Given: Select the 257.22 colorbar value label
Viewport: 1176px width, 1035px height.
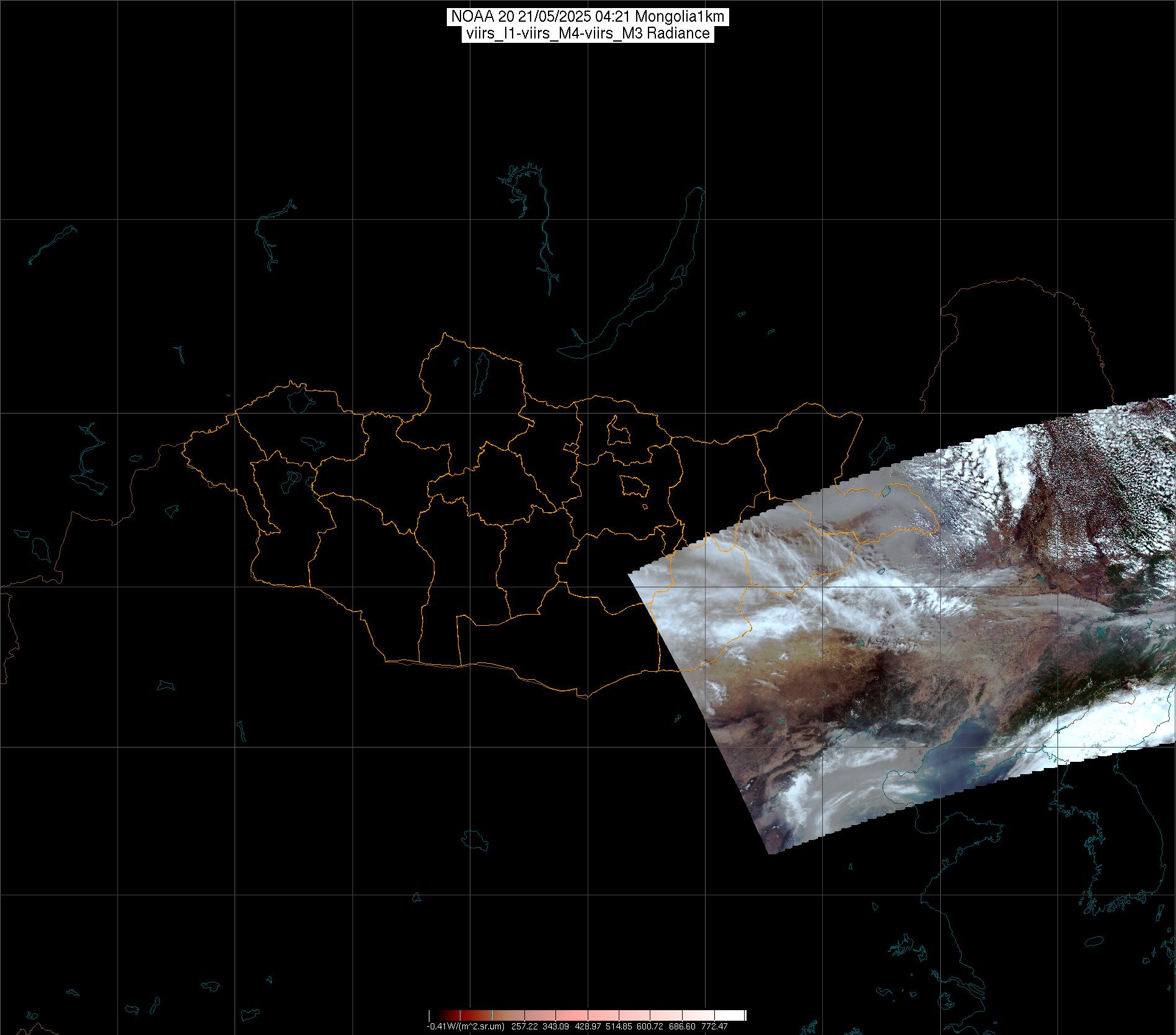Looking at the screenshot, I should click(524, 1026).
